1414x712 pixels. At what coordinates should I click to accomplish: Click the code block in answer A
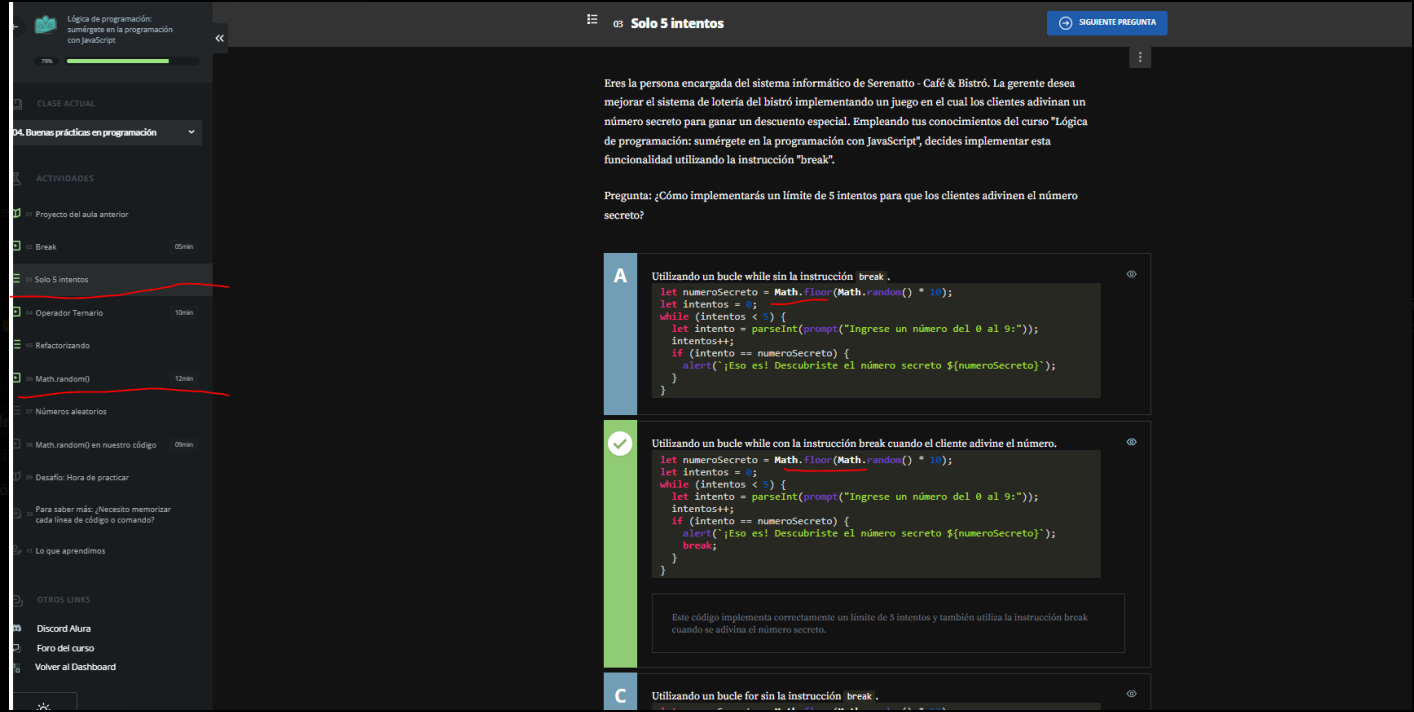coord(876,340)
